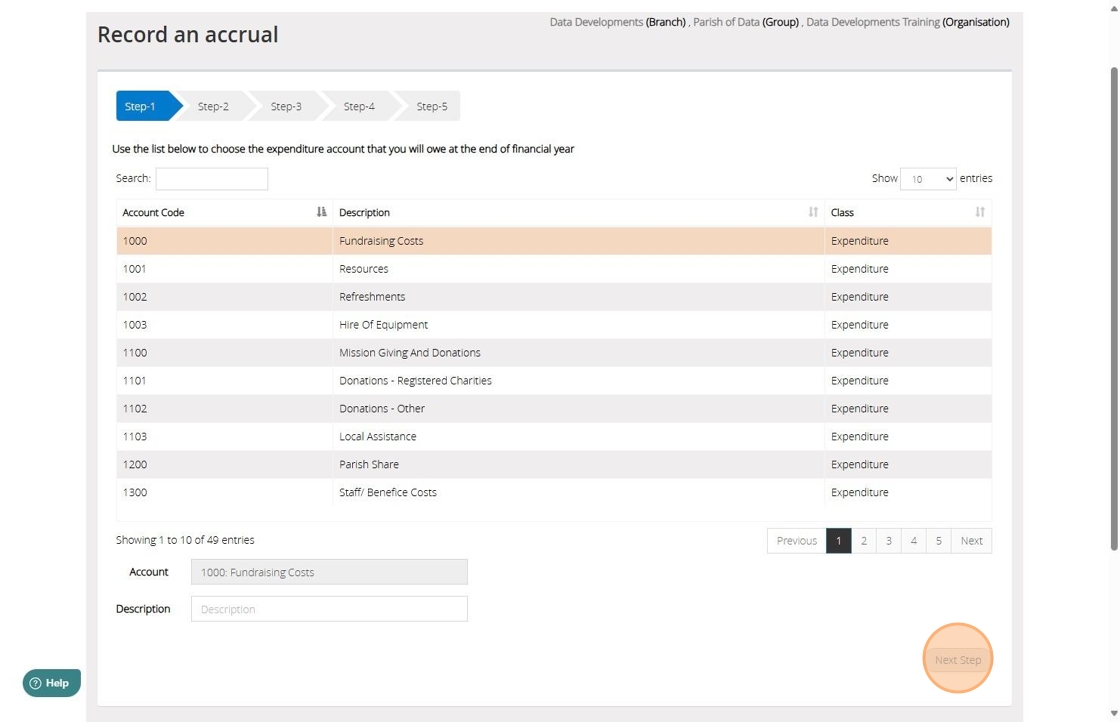This screenshot has height=722, width=1120.
Task: Click Expenditure class in row 1102
Action: tap(859, 408)
